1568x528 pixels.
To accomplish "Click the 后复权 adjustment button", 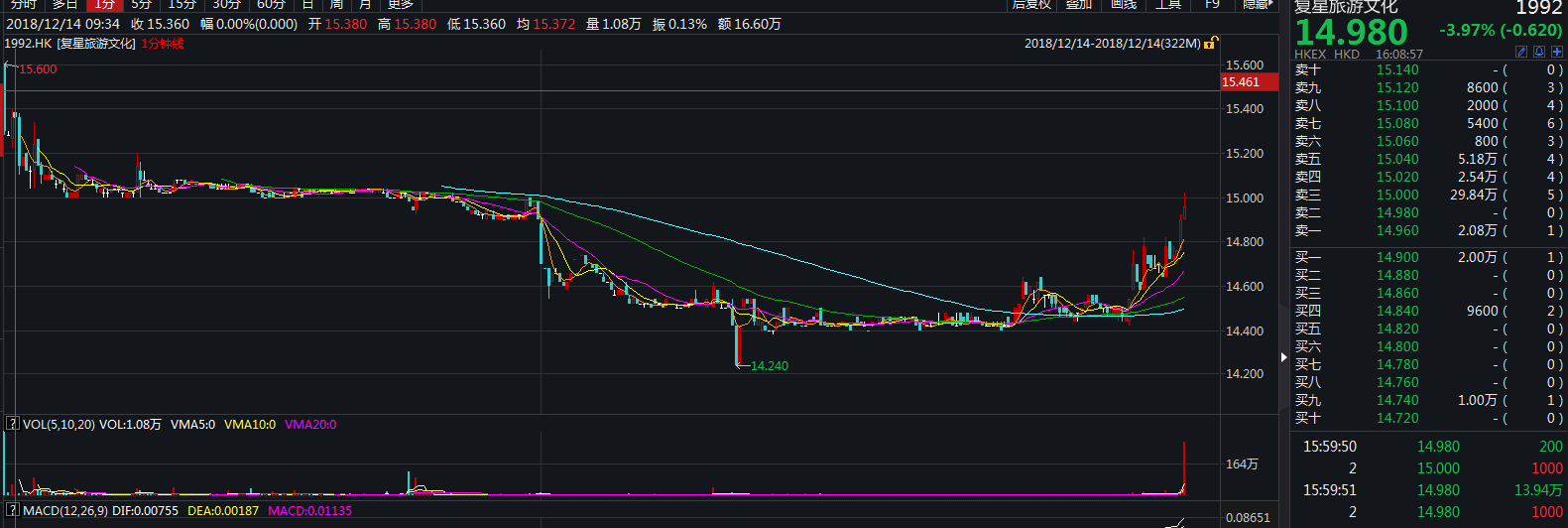I will (x=1031, y=5).
